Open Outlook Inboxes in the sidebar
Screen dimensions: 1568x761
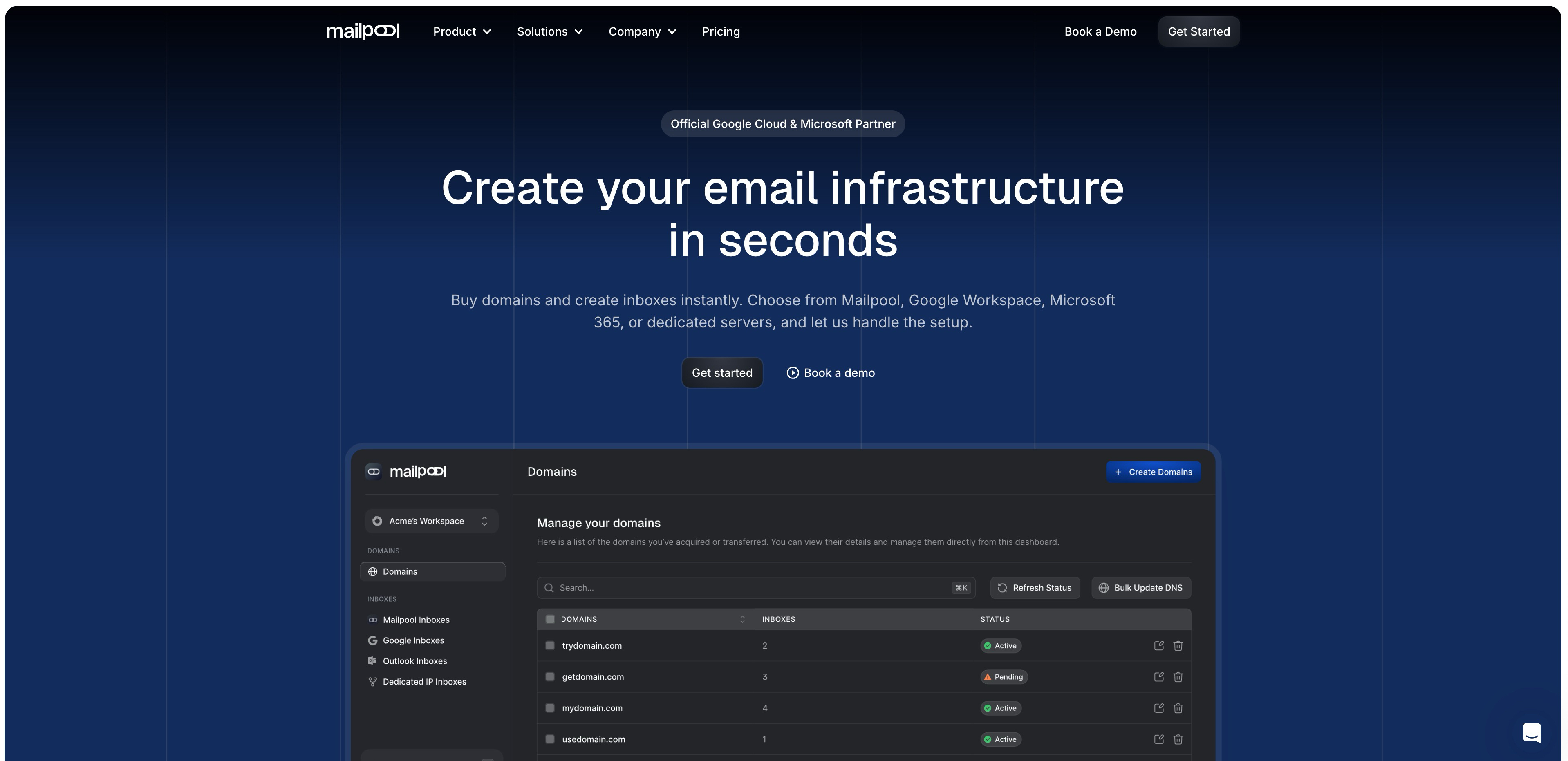(414, 661)
